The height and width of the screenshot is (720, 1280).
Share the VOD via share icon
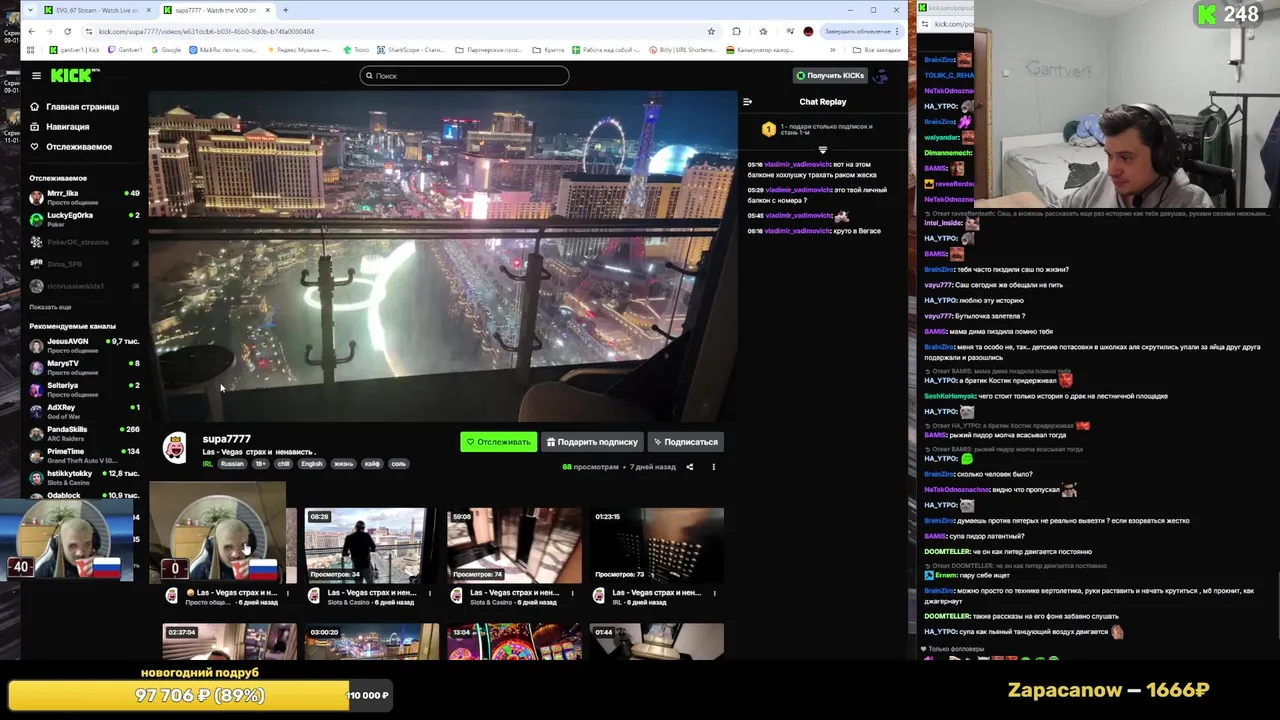coord(689,467)
